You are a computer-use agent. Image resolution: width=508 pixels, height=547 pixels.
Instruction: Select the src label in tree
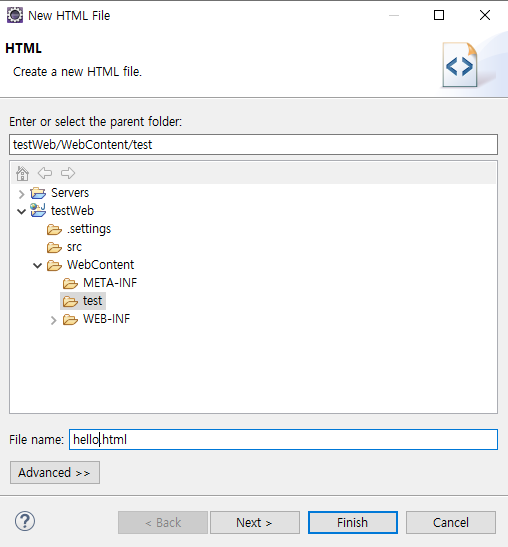(x=74, y=247)
